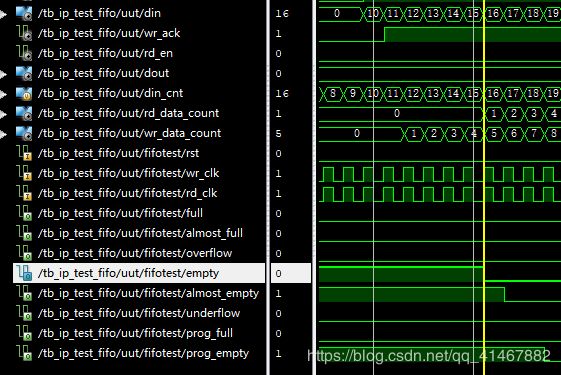Click the prog_empty signal icon
The height and width of the screenshot is (375, 561).
click(x=25, y=354)
